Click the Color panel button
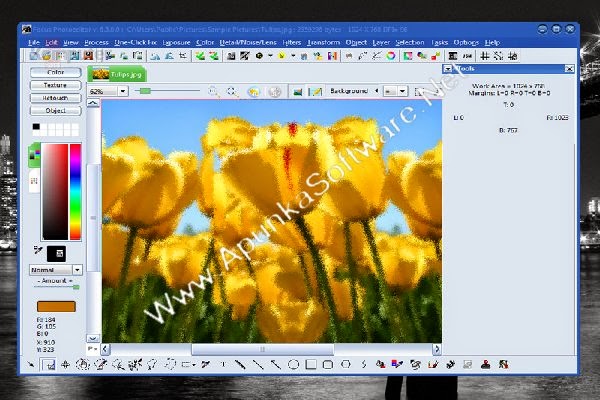Viewport: 600px width, 400px height. 55,72
